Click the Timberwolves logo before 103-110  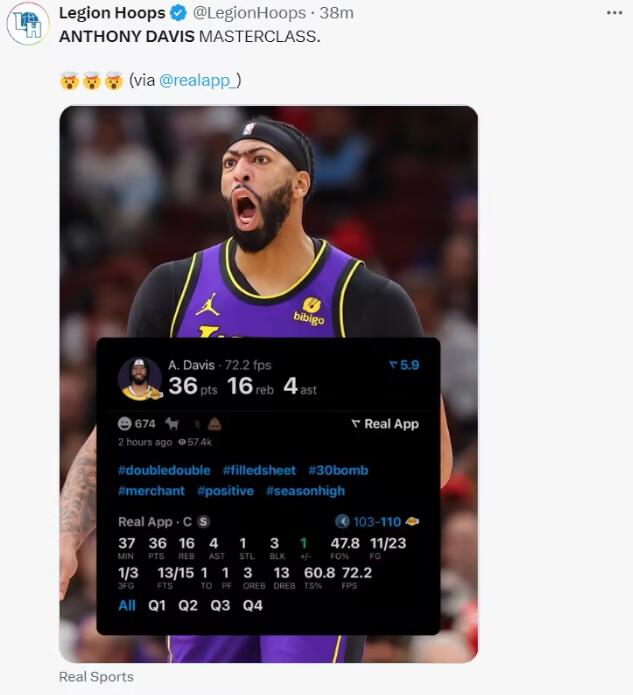coord(342,521)
